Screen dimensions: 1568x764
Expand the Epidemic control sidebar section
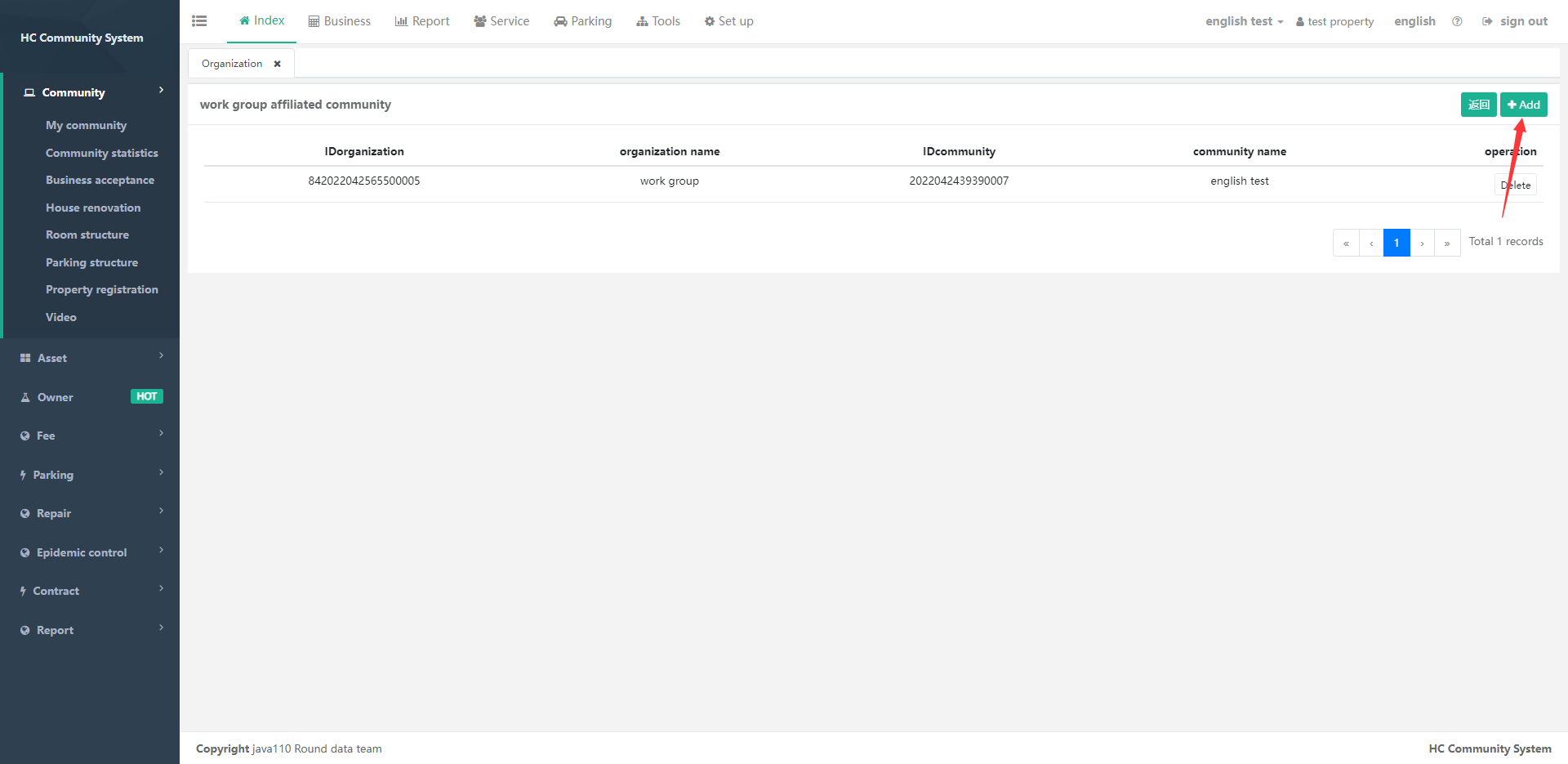click(x=82, y=552)
